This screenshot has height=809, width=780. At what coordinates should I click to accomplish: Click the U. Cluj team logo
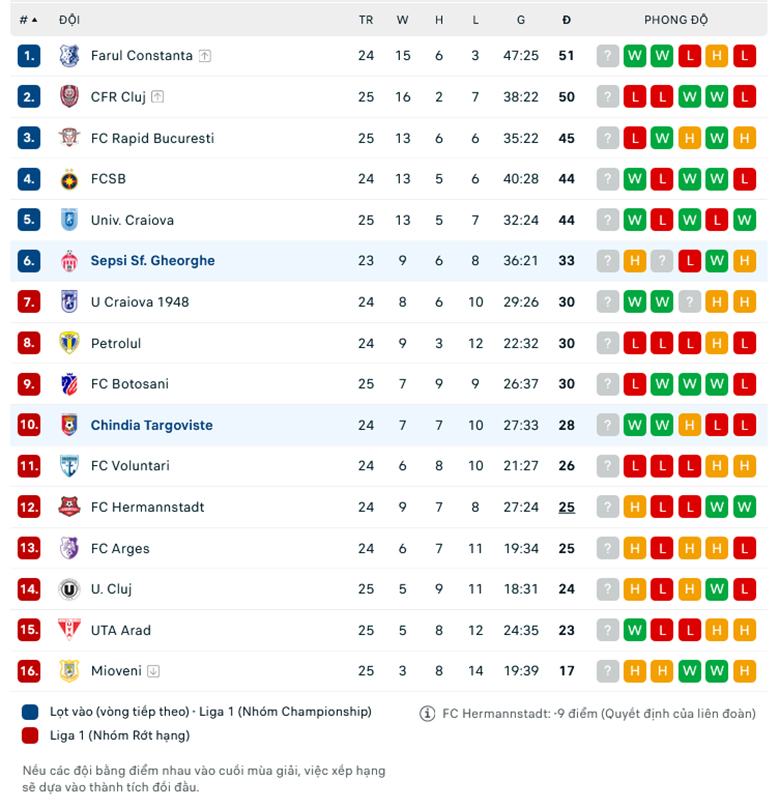pos(68,589)
